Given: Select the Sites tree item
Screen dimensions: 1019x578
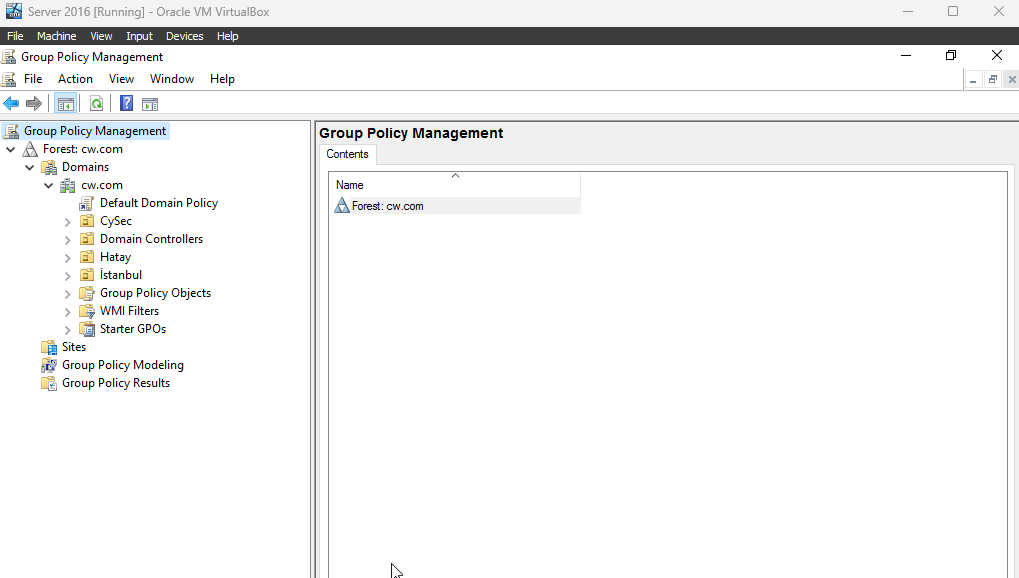Looking at the screenshot, I should click(74, 347).
